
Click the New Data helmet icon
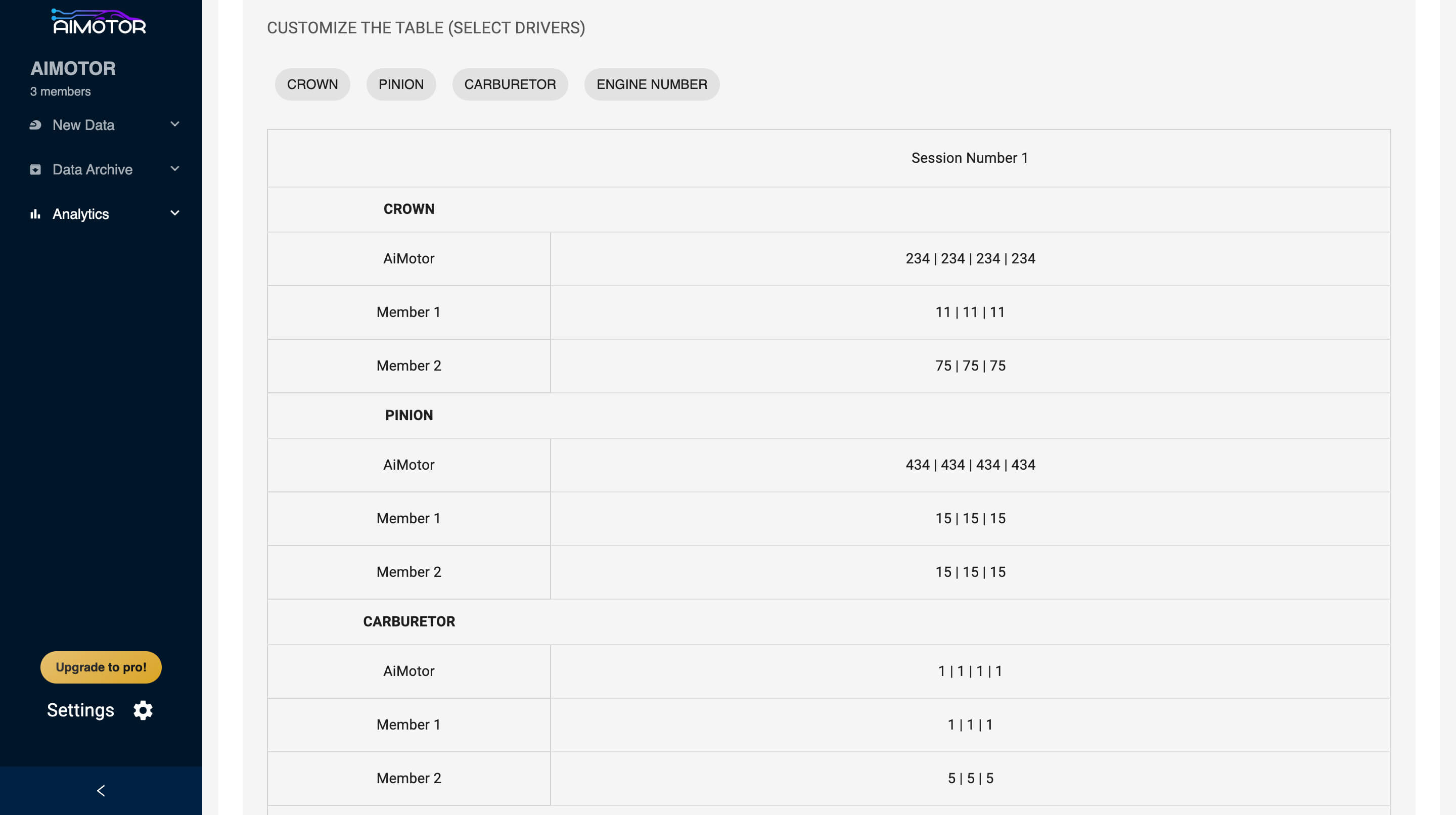tap(35, 125)
